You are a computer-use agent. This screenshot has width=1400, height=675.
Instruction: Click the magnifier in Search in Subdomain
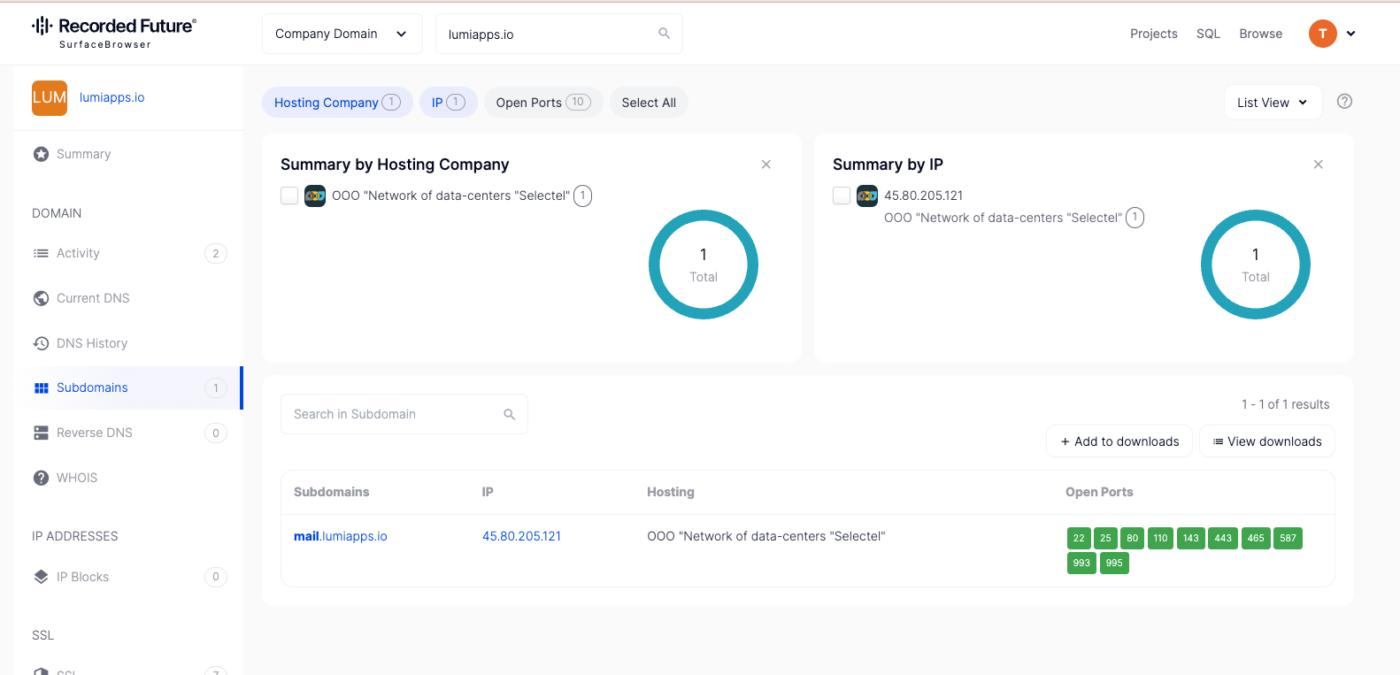pyautogui.click(x=509, y=414)
